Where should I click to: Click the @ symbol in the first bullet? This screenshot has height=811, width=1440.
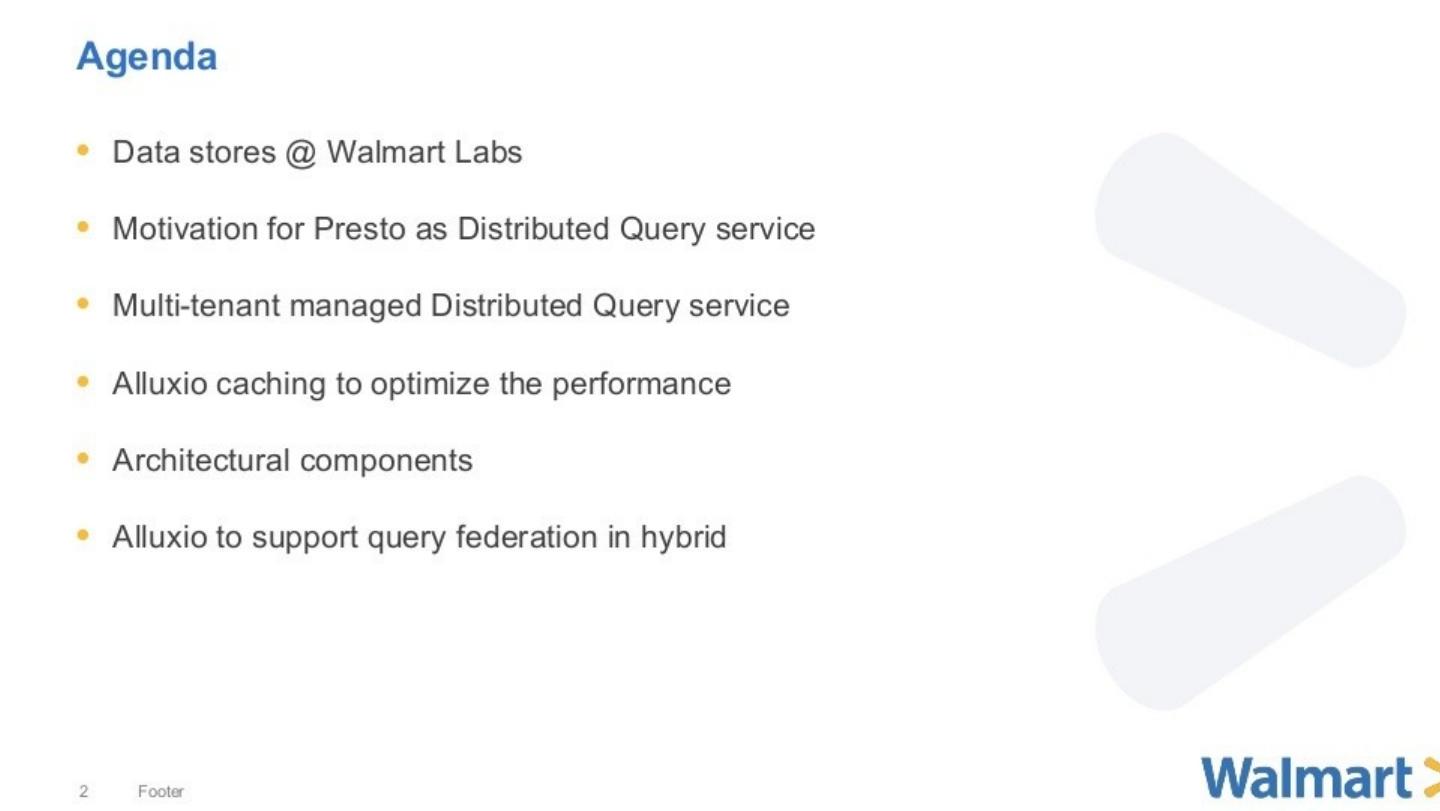[x=300, y=153]
